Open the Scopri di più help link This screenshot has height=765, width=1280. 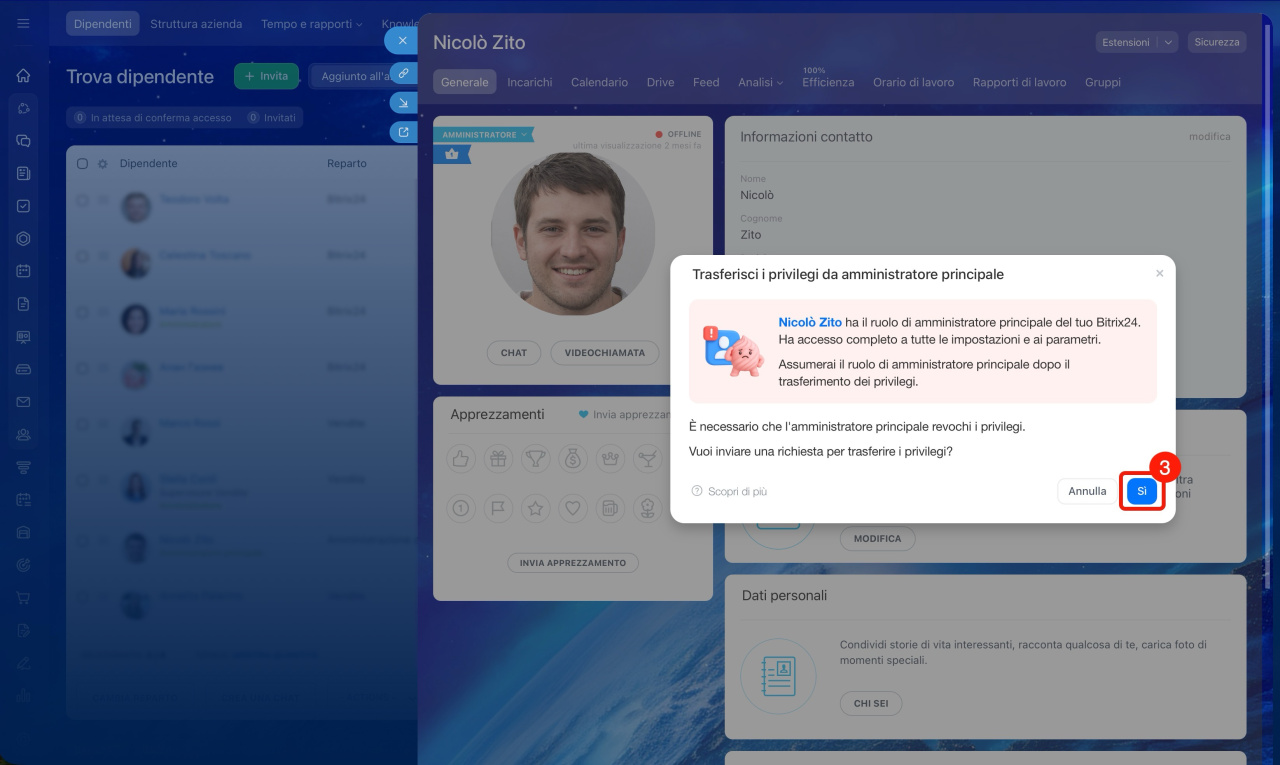pos(737,491)
